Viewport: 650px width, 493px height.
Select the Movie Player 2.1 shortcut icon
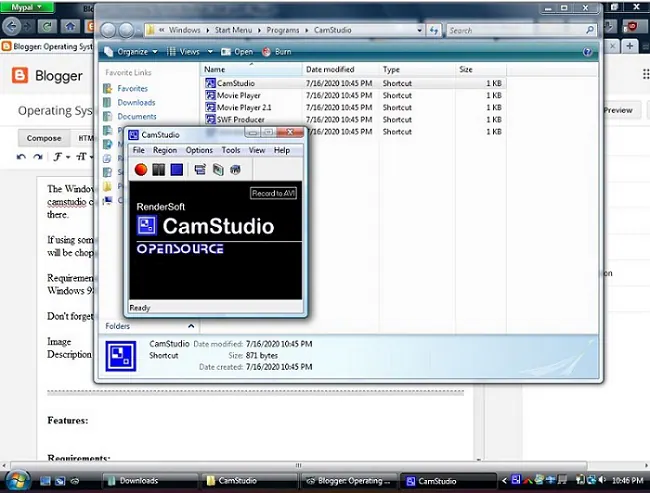(210, 107)
